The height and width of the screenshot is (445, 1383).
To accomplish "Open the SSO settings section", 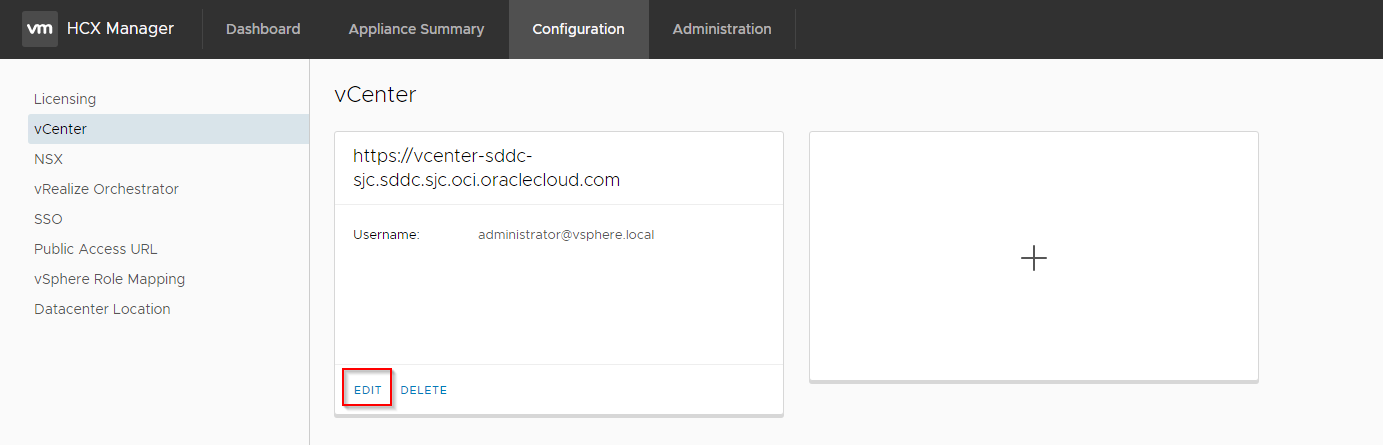I will [x=48, y=219].
